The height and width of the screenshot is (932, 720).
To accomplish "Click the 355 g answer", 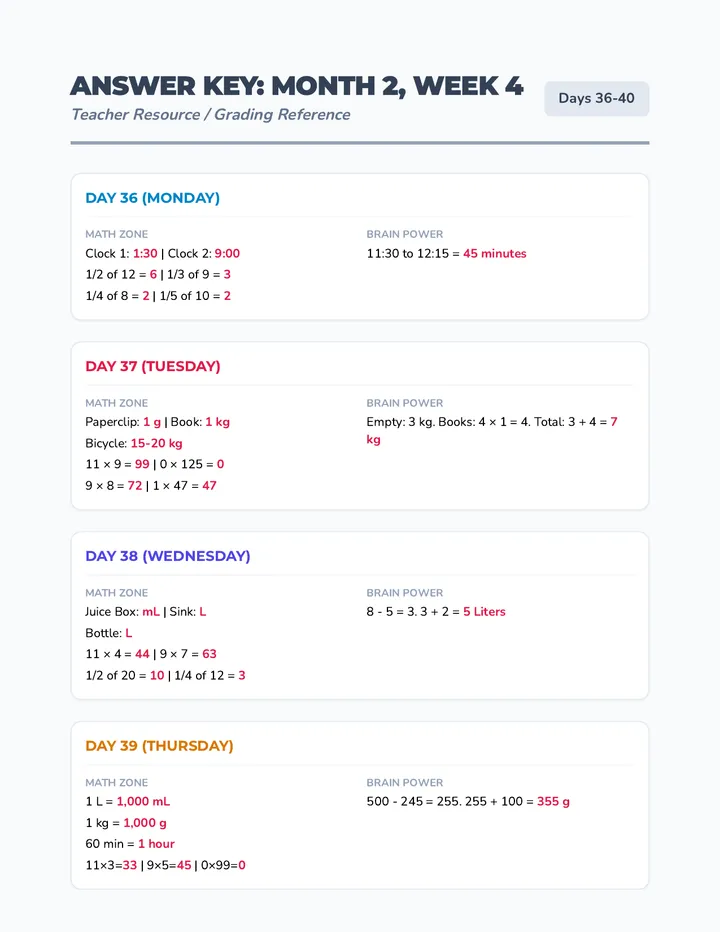I will pos(553,801).
